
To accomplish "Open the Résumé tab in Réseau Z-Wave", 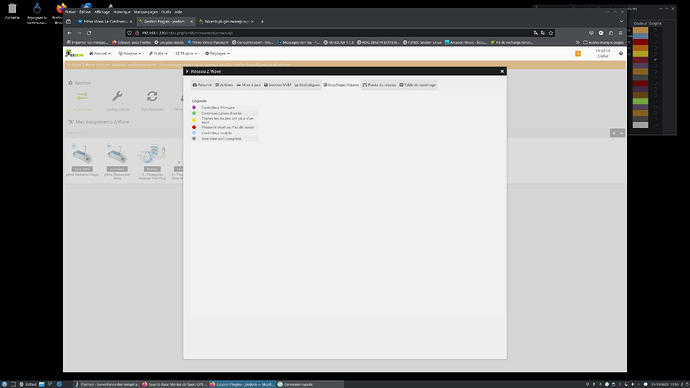I will [x=202, y=85].
